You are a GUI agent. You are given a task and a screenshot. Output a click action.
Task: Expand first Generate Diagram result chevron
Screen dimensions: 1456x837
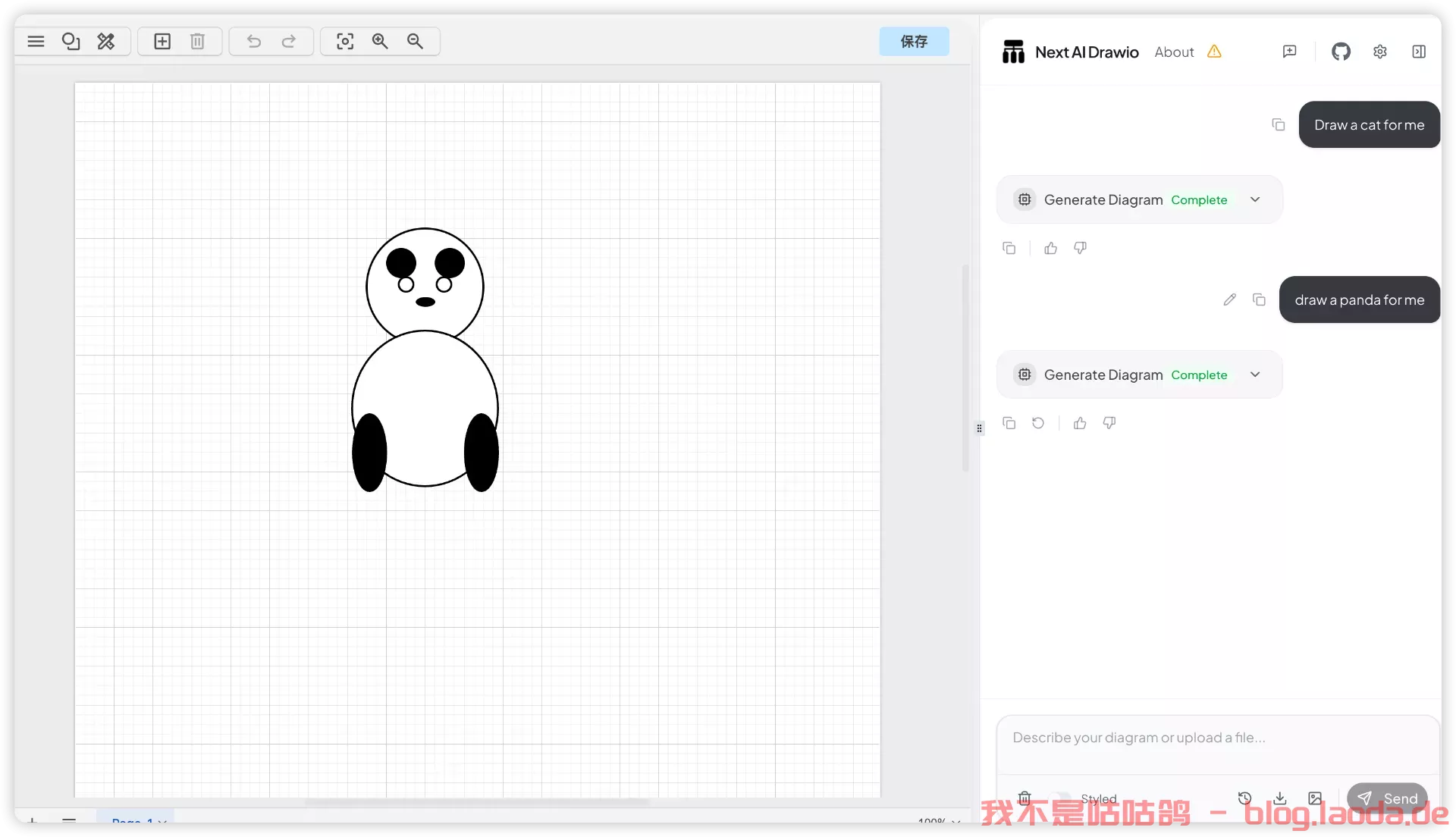pyautogui.click(x=1255, y=199)
